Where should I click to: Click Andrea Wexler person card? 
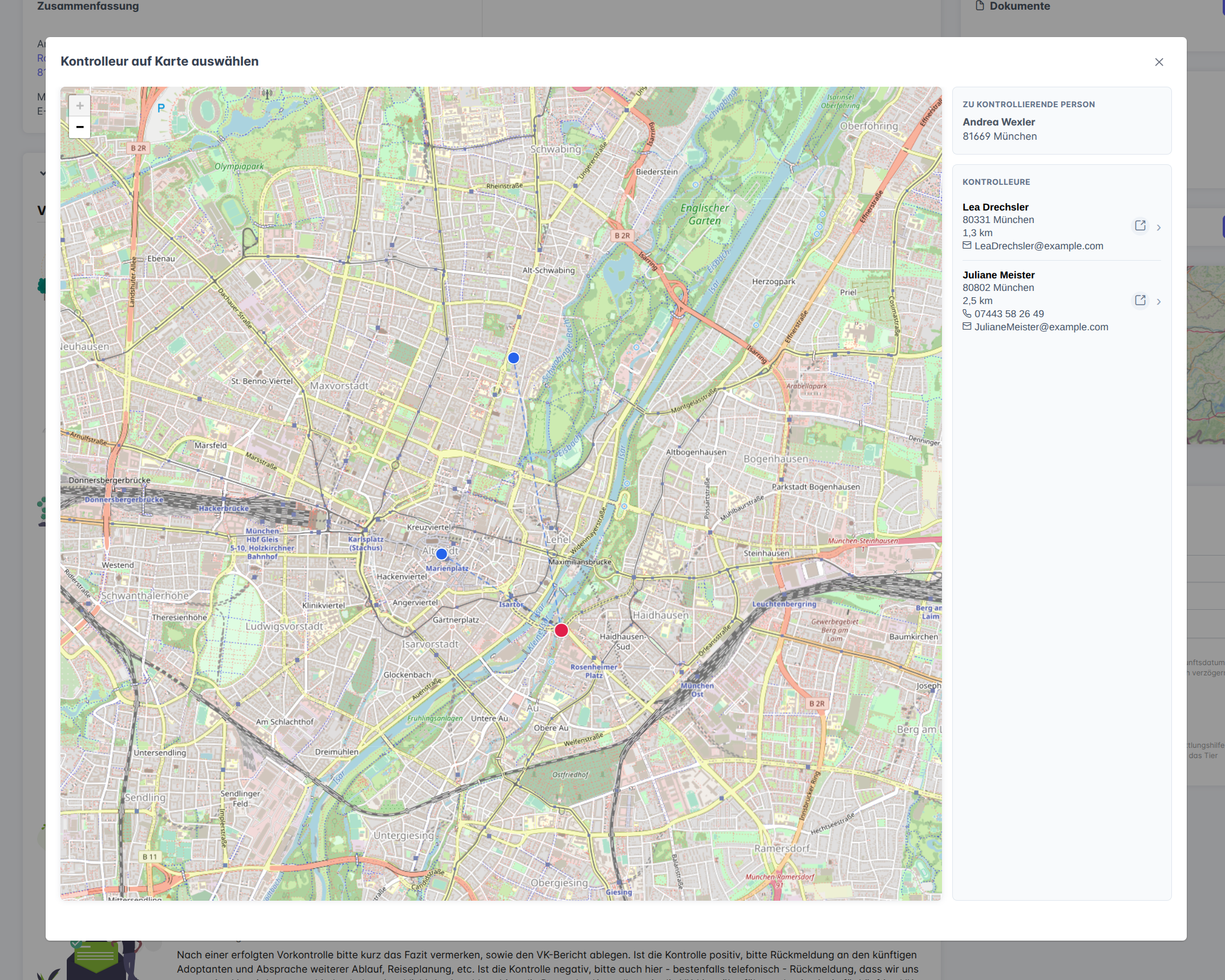[x=1062, y=120]
